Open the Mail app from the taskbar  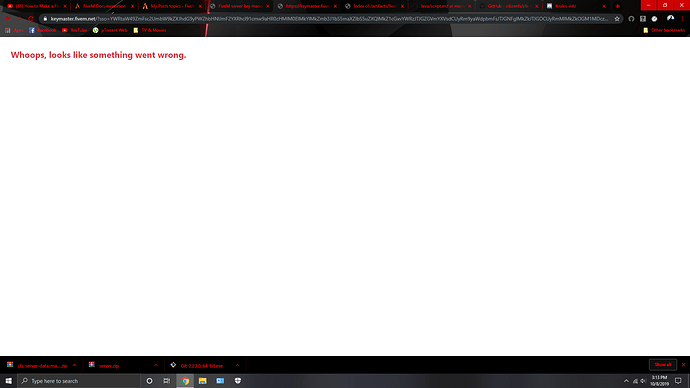[x=220, y=381]
